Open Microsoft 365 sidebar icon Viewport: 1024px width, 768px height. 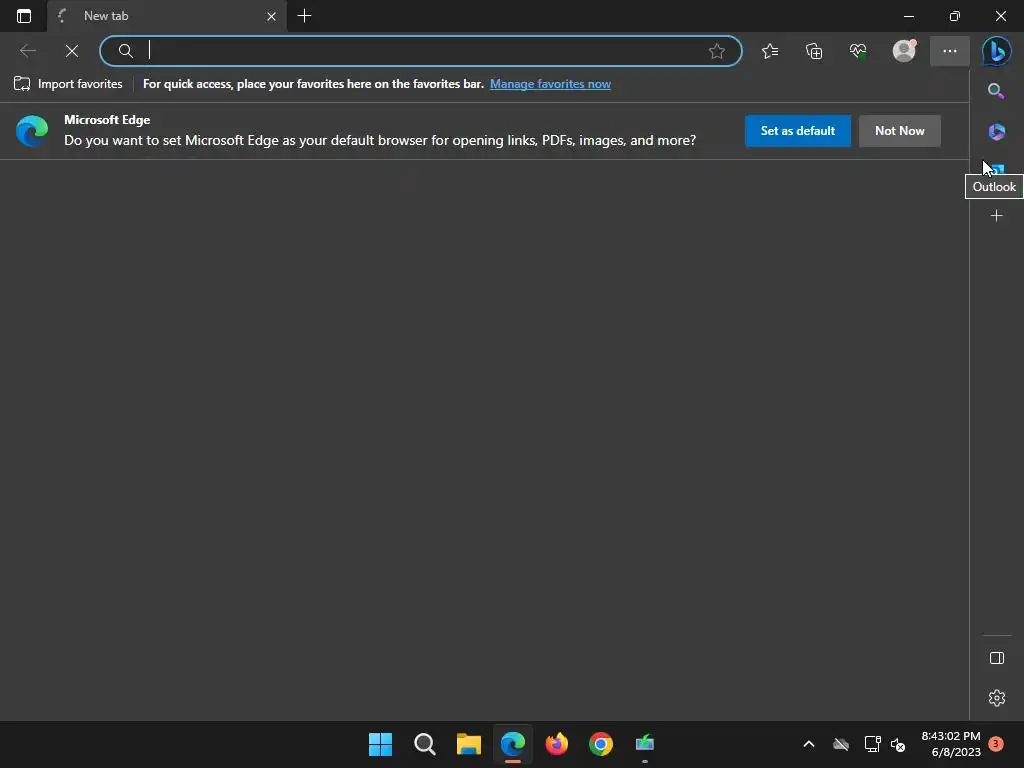point(997,131)
